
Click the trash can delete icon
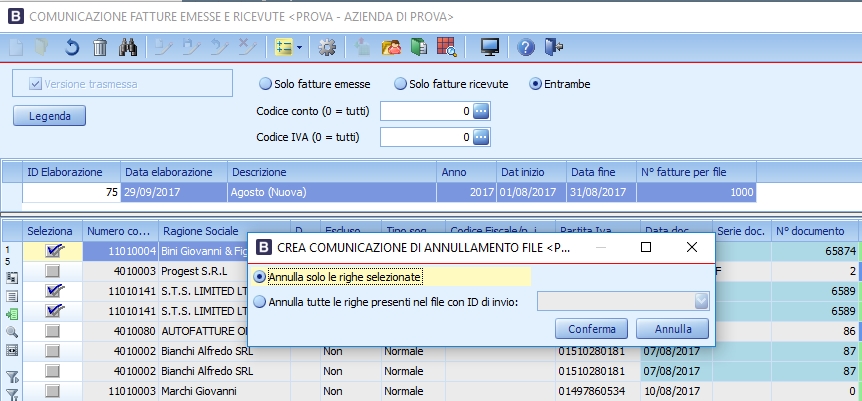(x=100, y=48)
